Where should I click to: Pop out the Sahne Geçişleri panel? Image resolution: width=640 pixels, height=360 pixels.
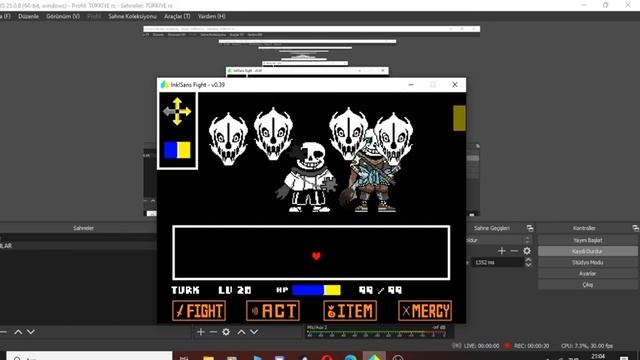click(530, 228)
